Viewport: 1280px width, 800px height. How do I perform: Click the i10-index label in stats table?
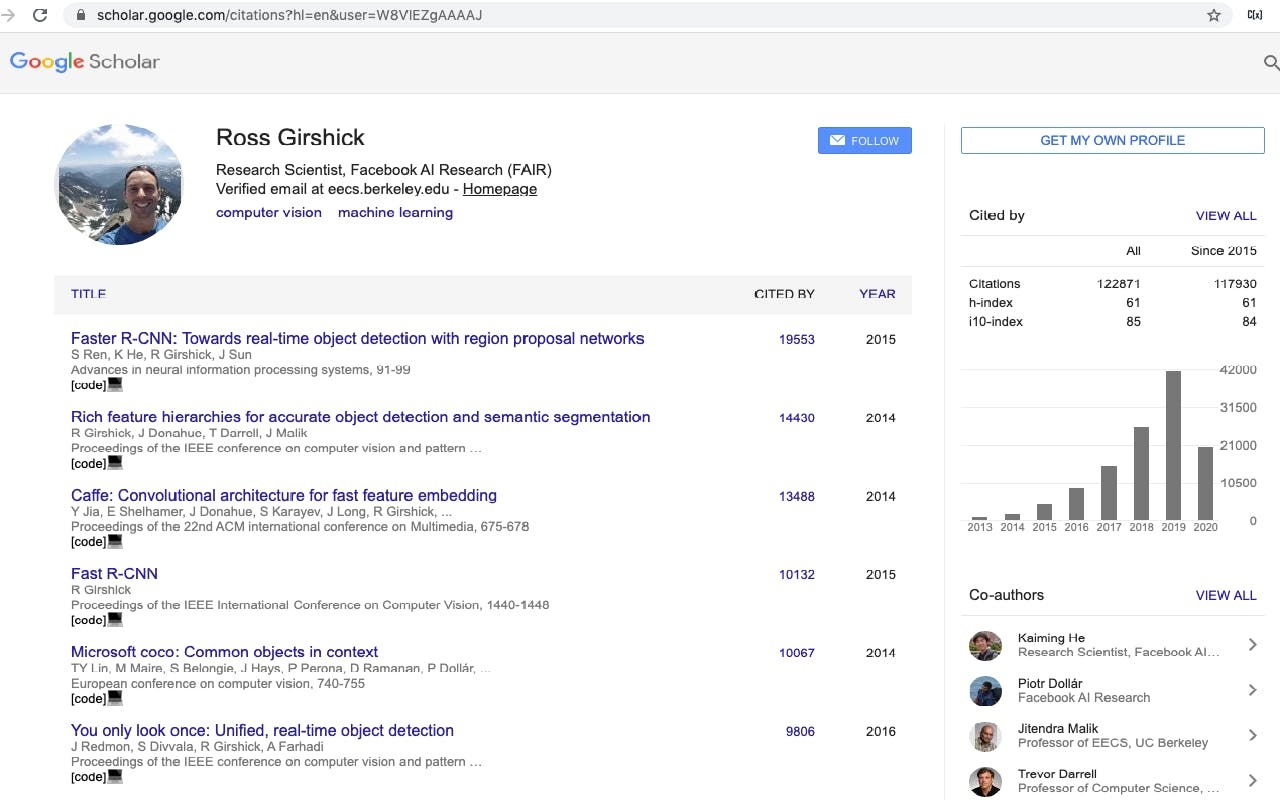tap(996, 322)
